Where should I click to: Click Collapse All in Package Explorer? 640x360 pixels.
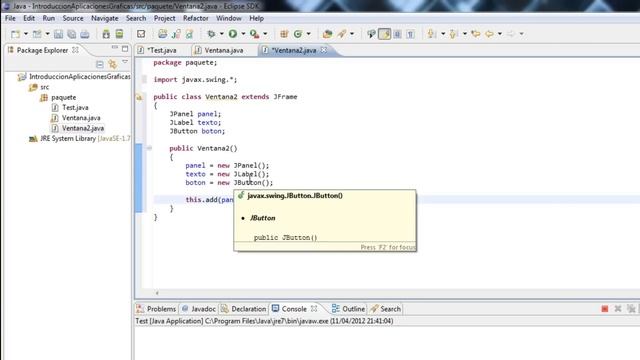click(100, 64)
